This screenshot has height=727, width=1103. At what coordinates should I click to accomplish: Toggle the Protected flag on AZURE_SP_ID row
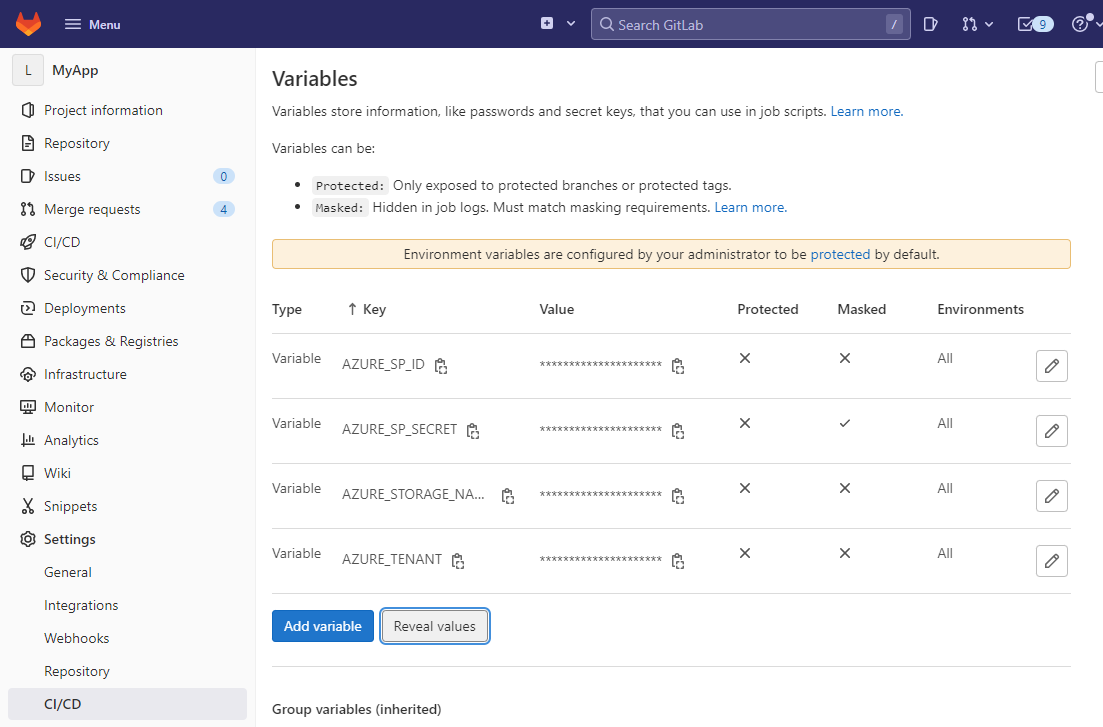pos(745,358)
